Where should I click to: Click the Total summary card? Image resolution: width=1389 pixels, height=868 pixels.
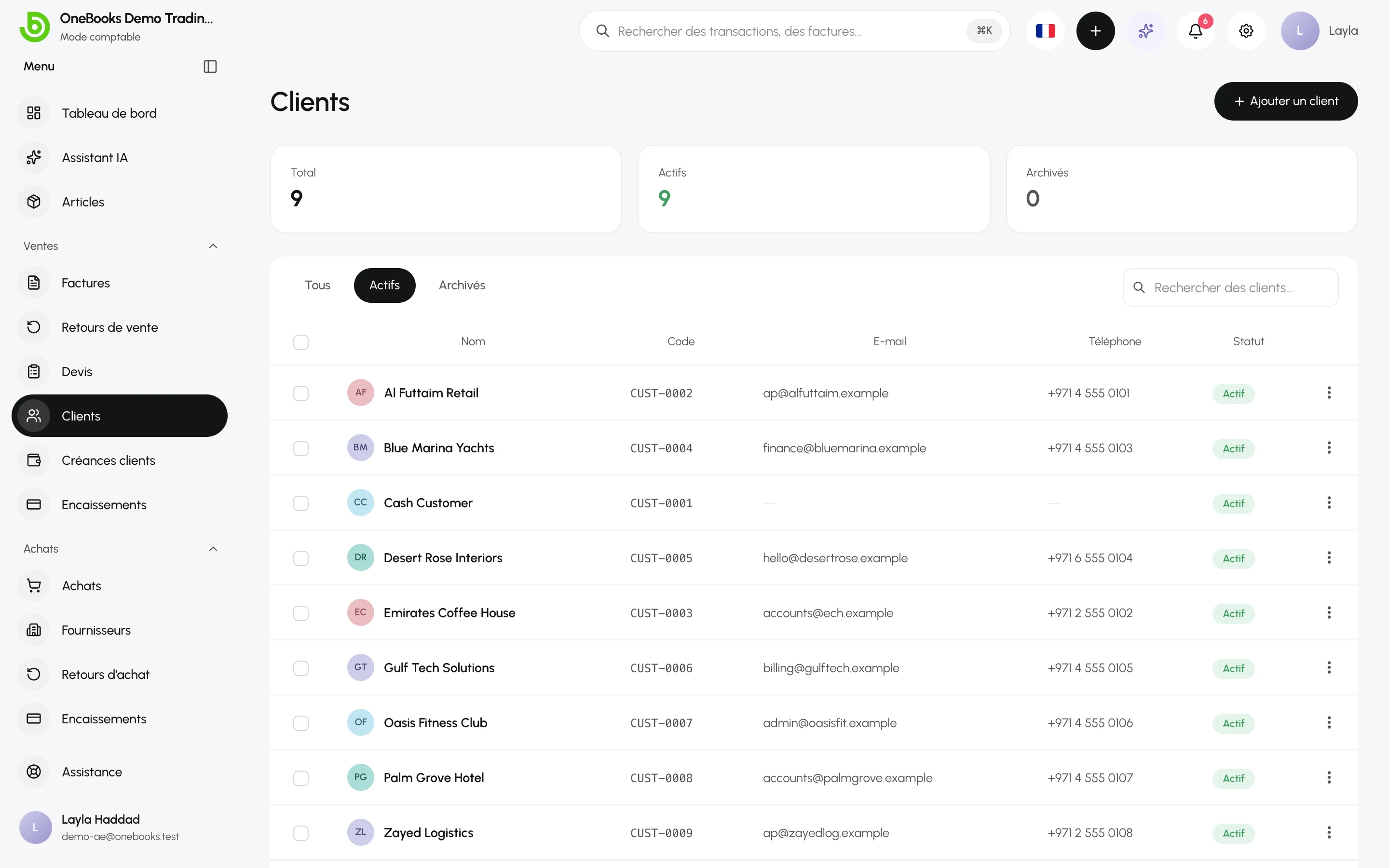click(x=446, y=189)
